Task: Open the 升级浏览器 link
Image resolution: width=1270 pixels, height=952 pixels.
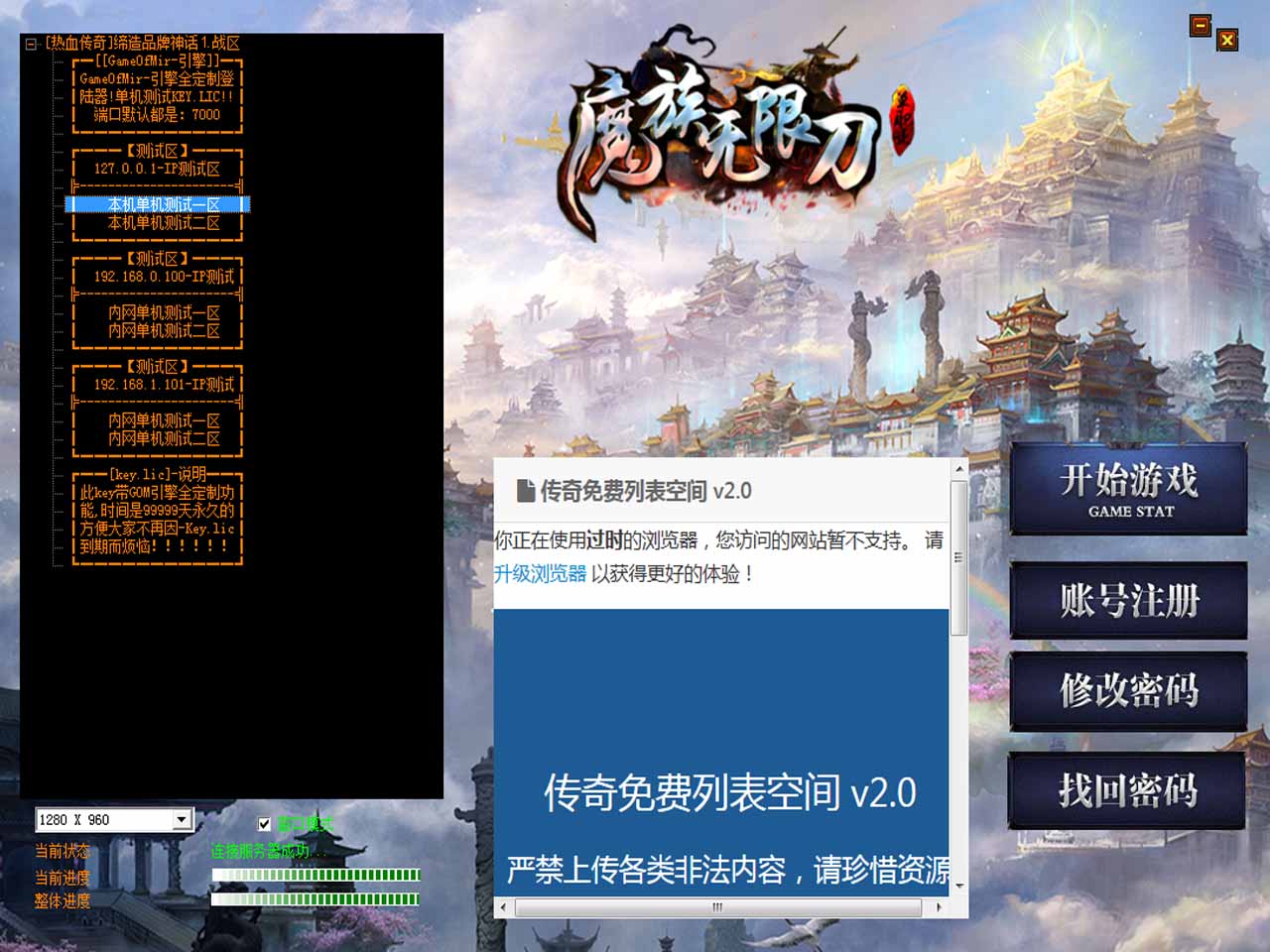Action: pyautogui.click(x=540, y=573)
